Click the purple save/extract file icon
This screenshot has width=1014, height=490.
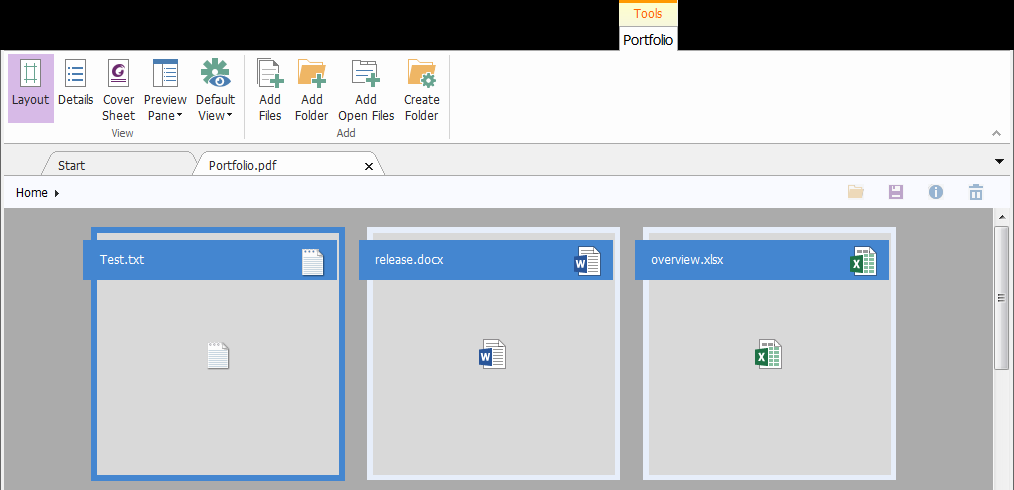(896, 192)
